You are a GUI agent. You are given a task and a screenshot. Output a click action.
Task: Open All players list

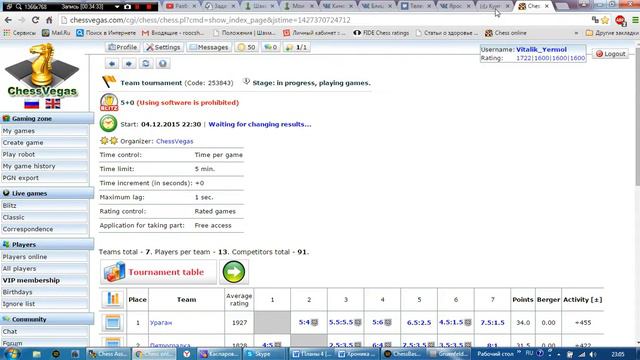(x=44, y=269)
